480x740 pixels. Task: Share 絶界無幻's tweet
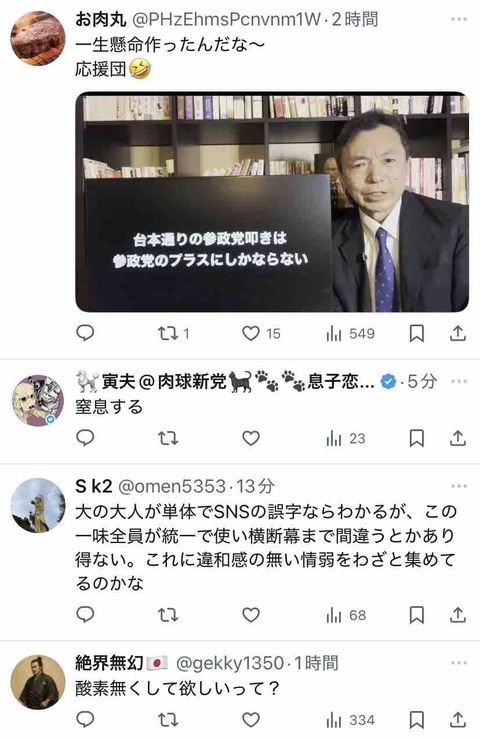pos(457,719)
